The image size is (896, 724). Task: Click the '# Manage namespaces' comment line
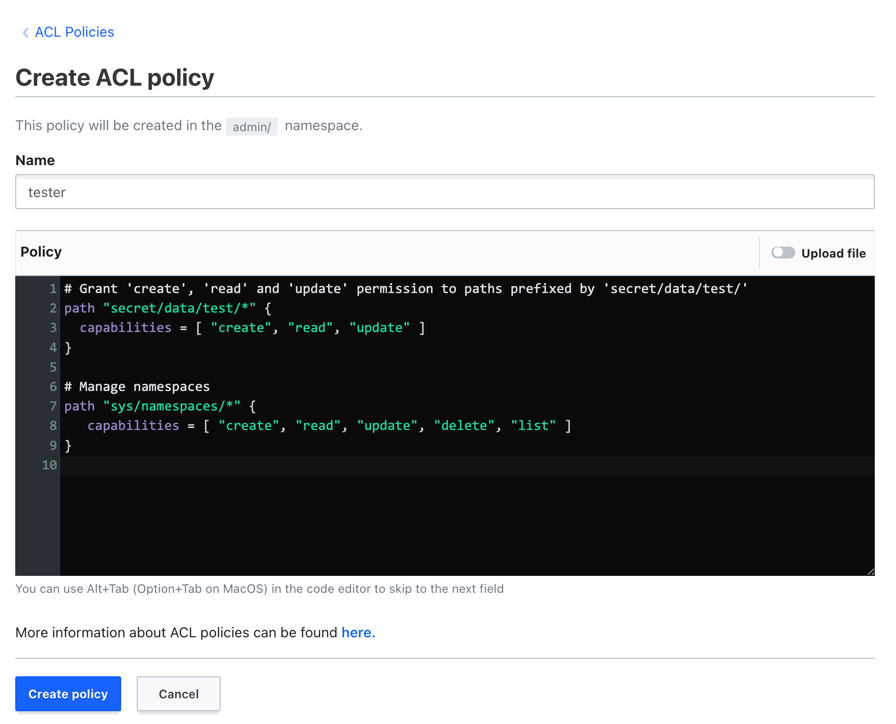(x=137, y=387)
